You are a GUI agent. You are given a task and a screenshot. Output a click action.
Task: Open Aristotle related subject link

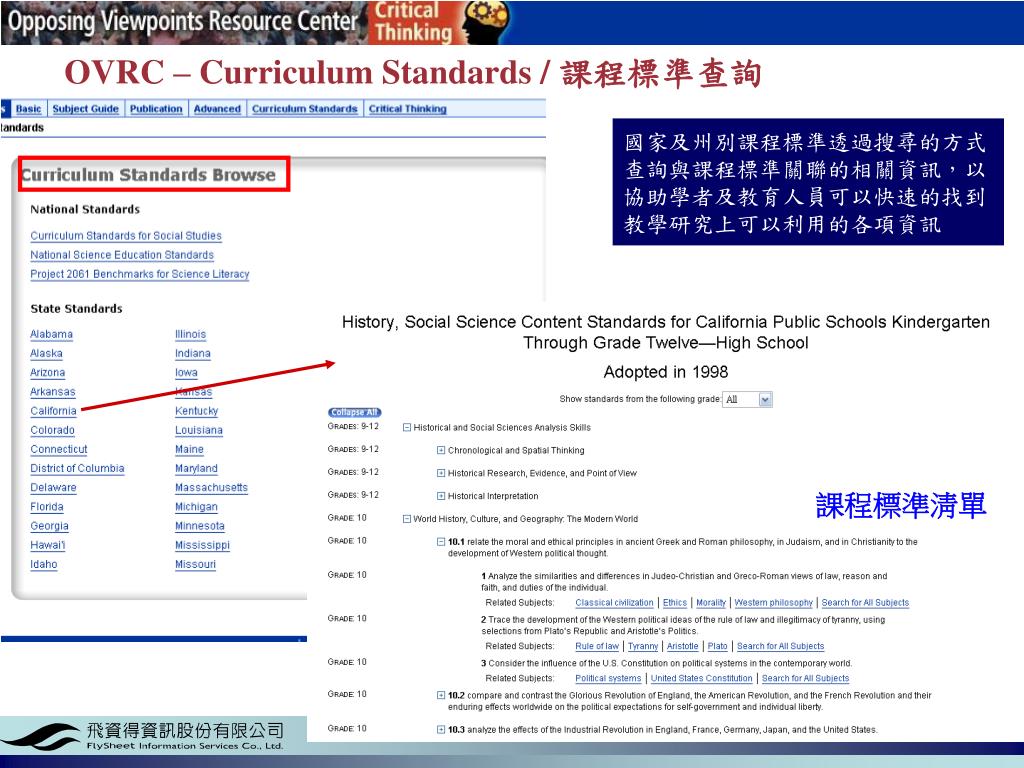682,647
